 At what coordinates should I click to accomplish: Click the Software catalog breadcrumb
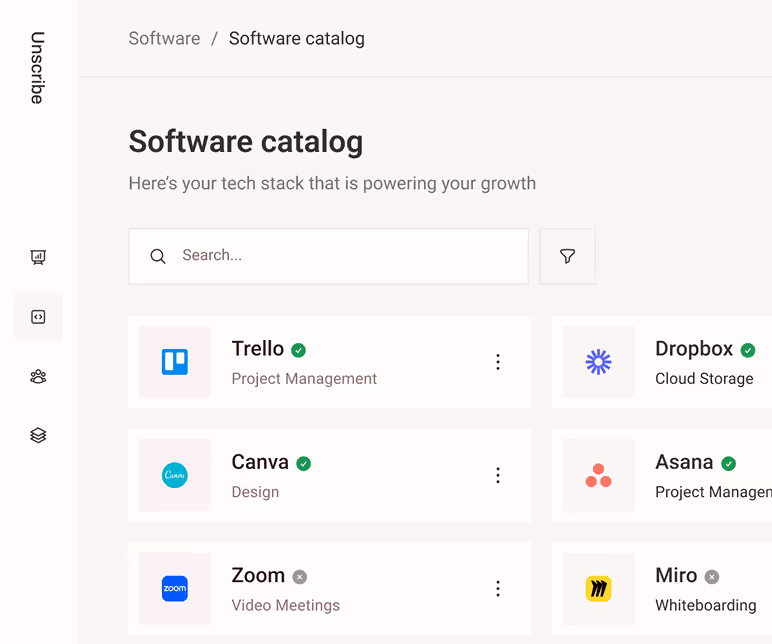(x=297, y=38)
